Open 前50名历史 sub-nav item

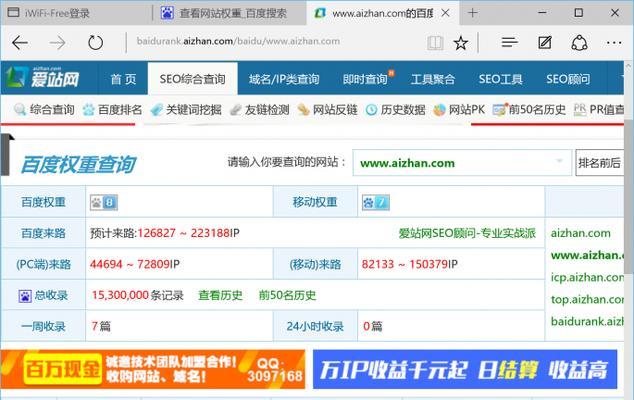point(529,109)
